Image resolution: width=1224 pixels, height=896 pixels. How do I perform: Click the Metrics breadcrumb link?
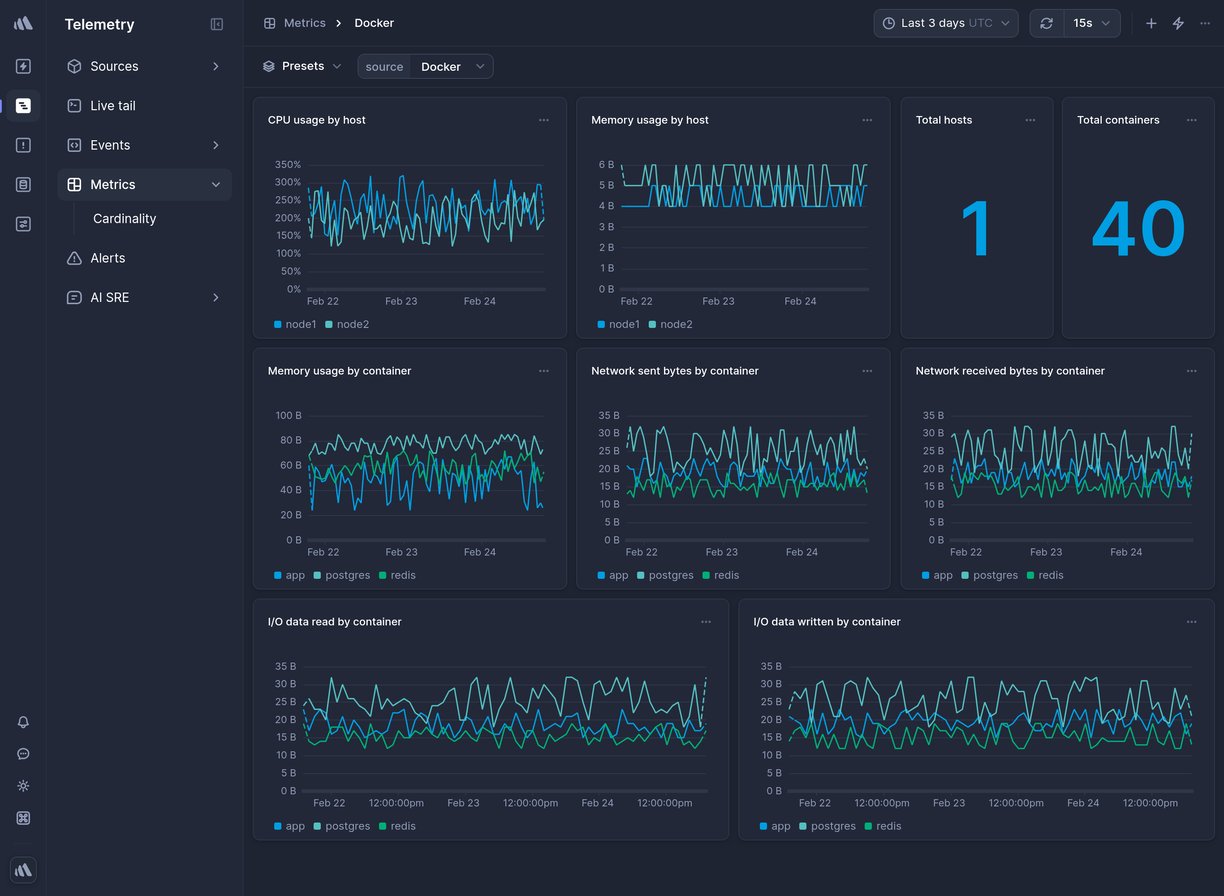pyautogui.click(x=305, y=22)
